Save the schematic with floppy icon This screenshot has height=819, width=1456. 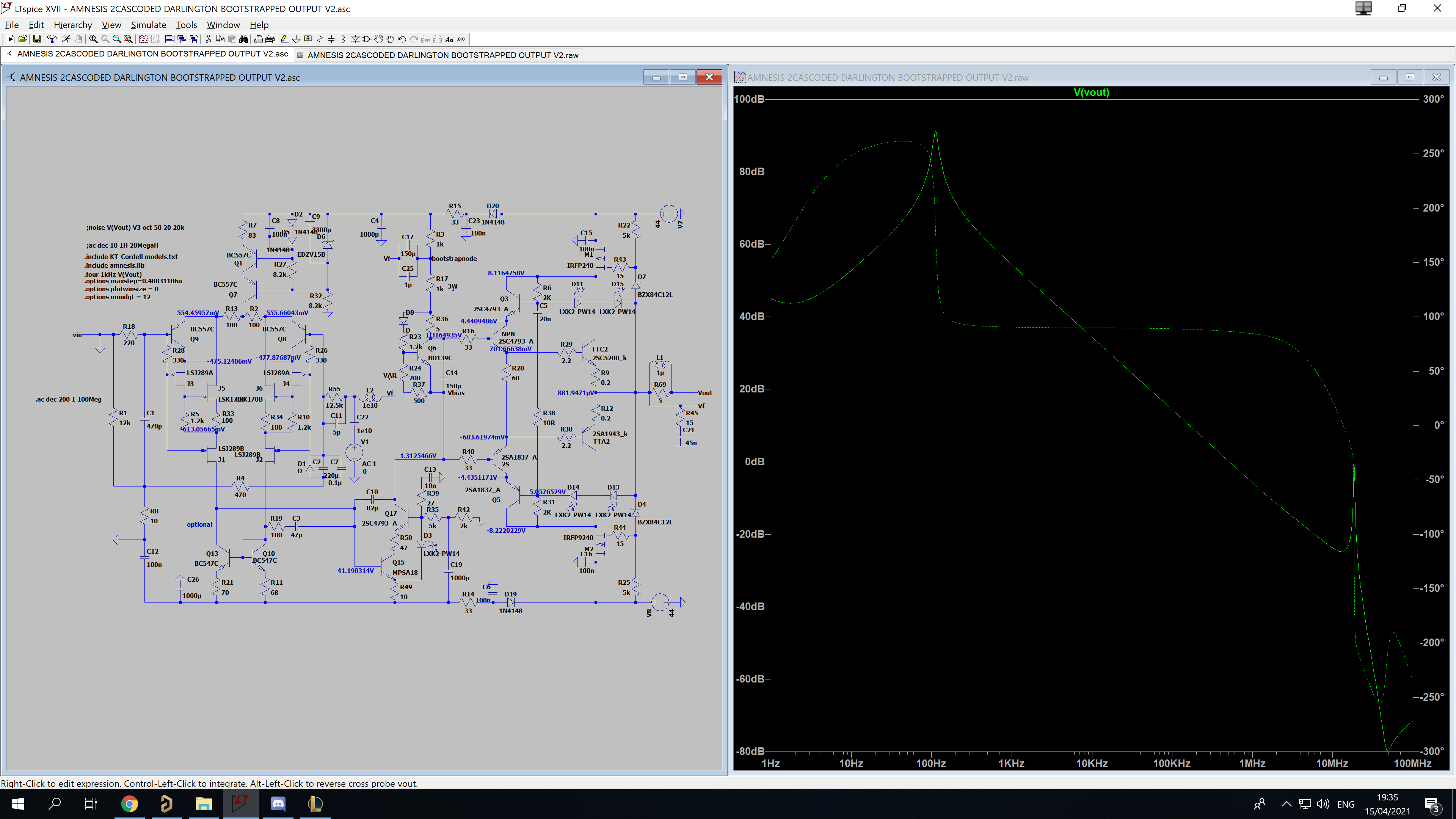tap(37, 39)
